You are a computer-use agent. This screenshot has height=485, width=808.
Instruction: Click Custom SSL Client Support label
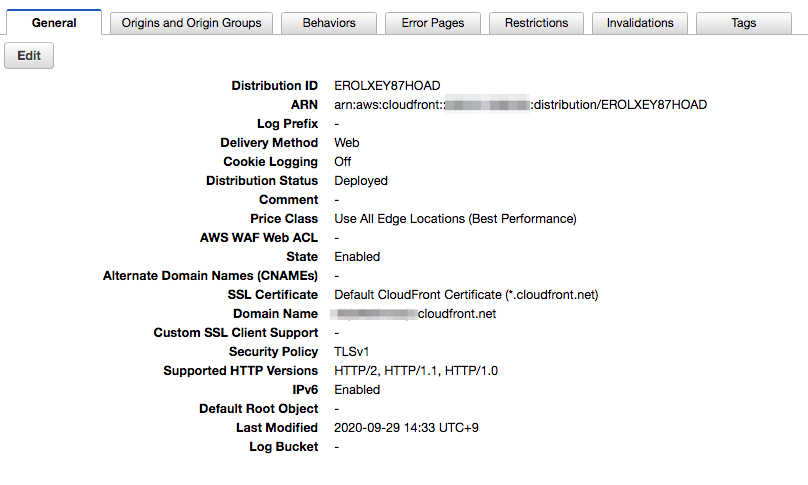click(235, 333)
